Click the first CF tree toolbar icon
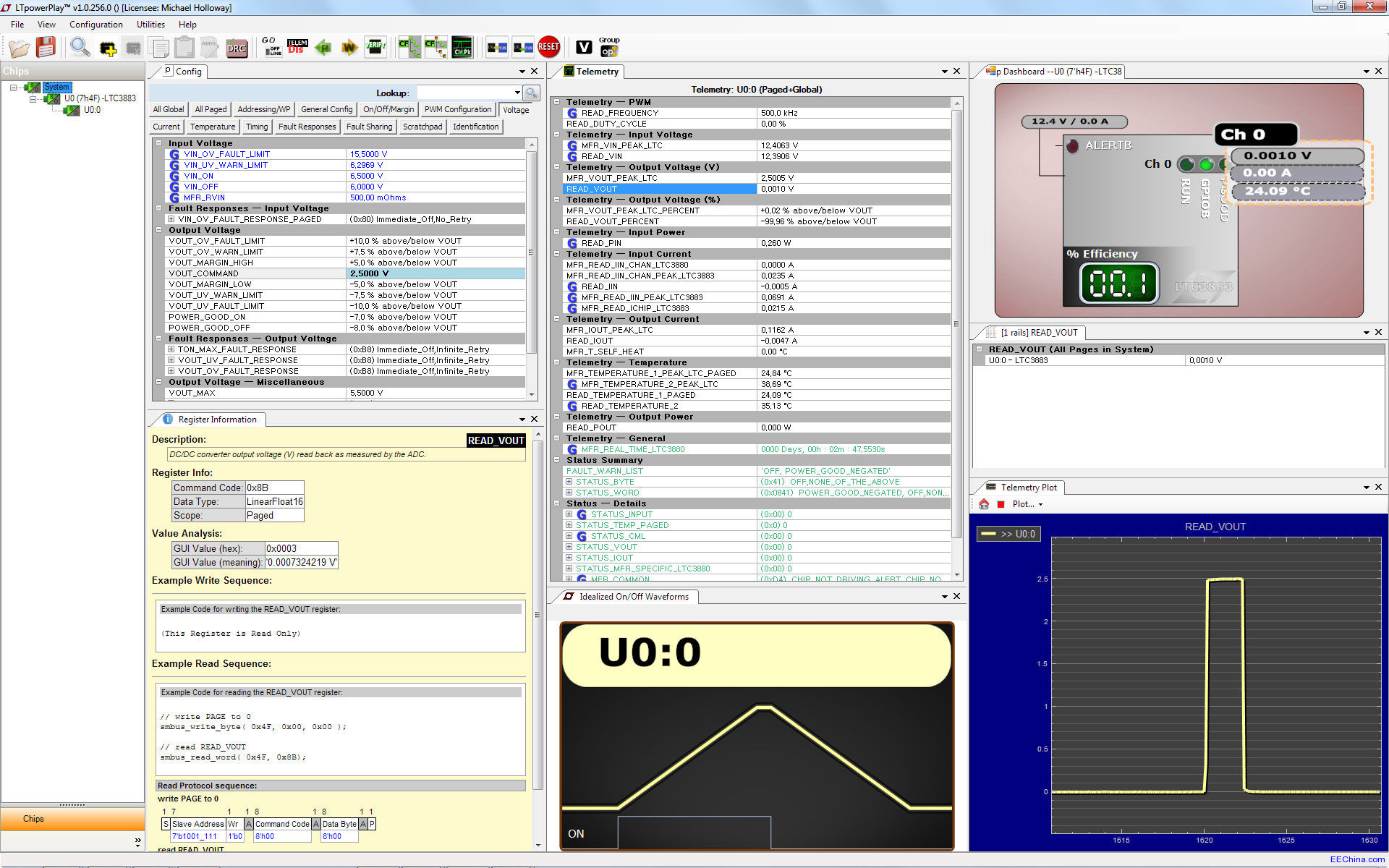The height and width of the screenshot is (868, 1389). coord(409,48)
